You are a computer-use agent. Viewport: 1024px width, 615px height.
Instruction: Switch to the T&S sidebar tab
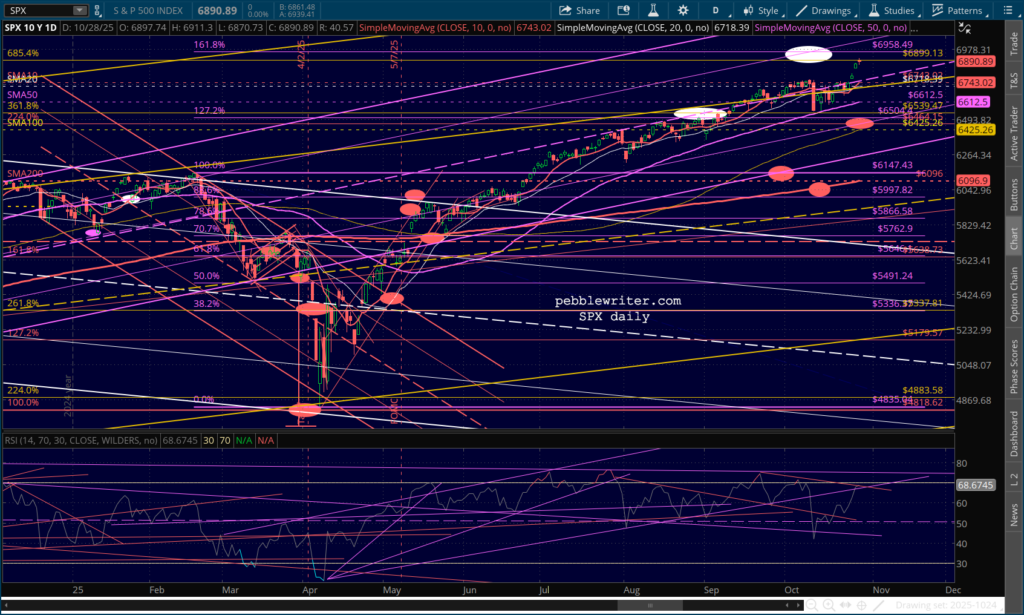coord(1014,80)
